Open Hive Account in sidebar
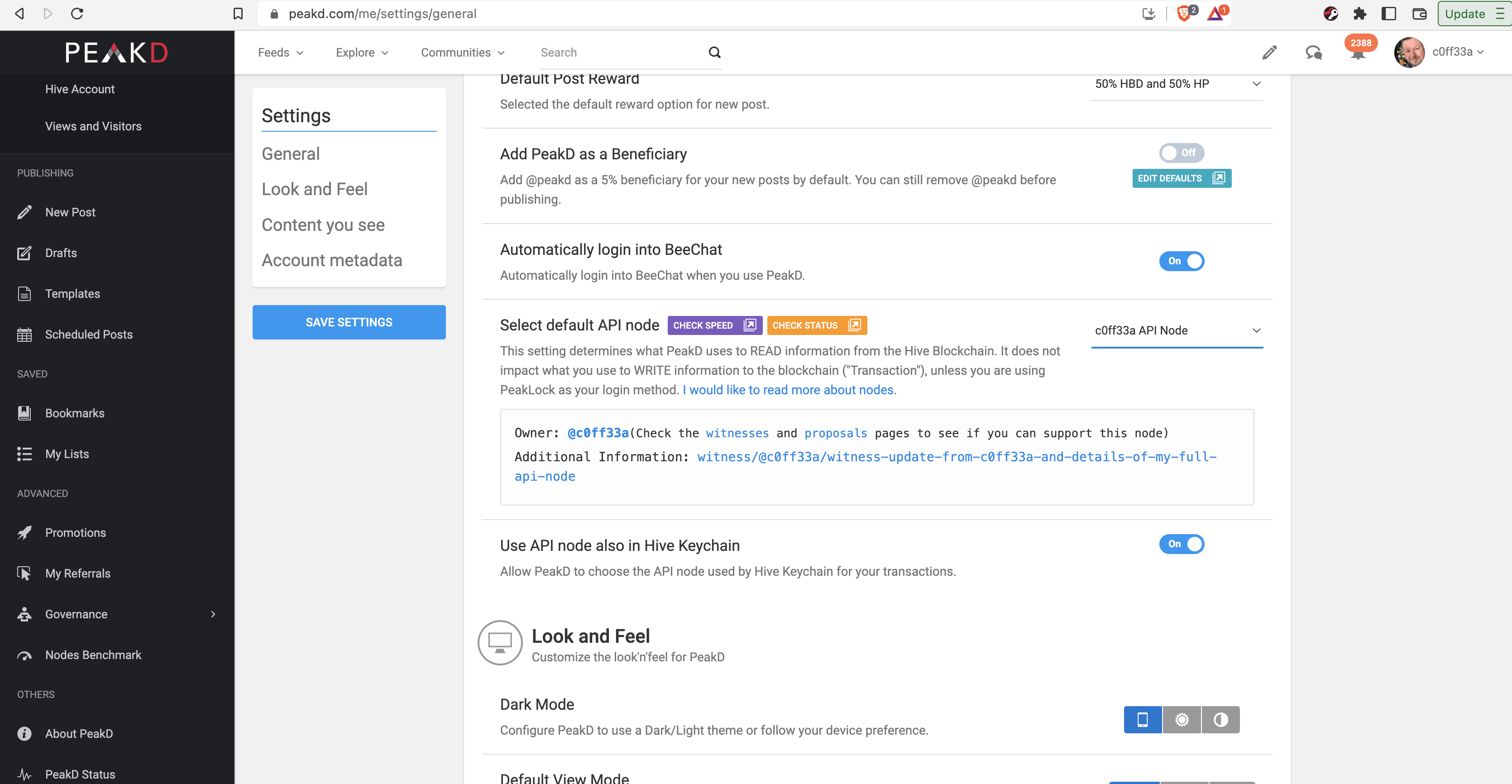The image size is (1512, 784). tap(80, 89)
